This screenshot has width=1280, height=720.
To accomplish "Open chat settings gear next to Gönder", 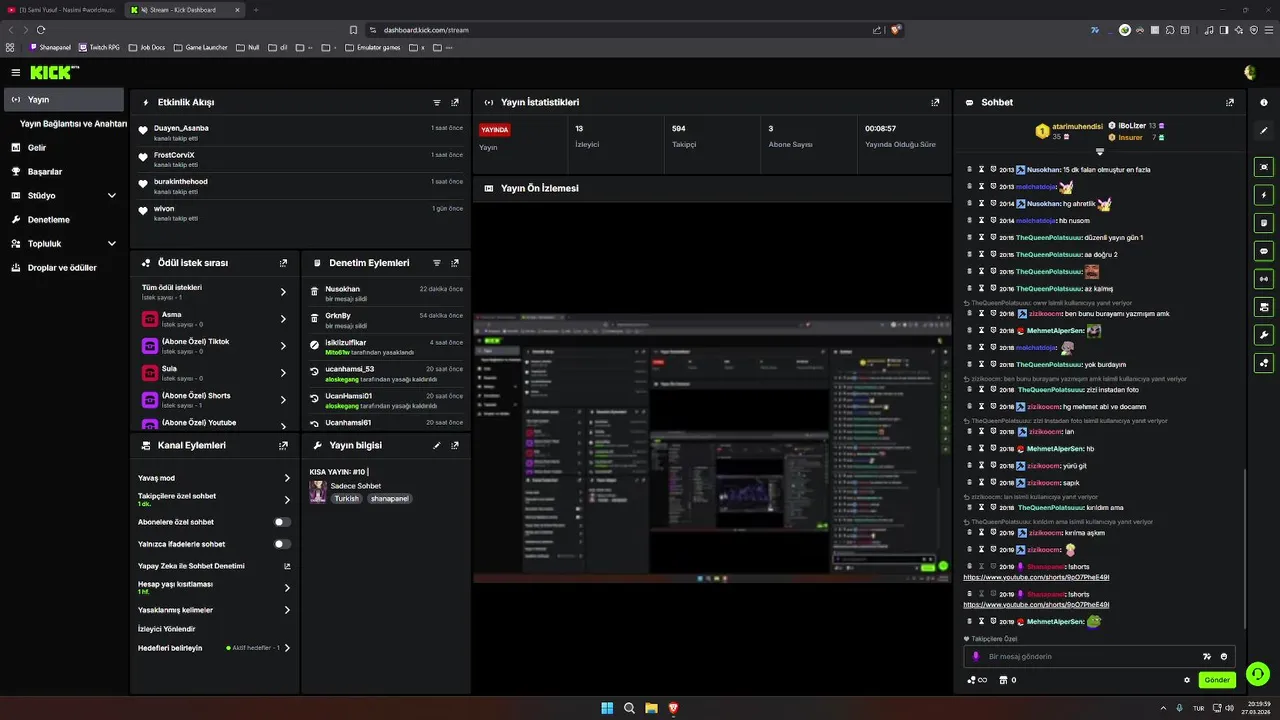I will point(1187,680).
